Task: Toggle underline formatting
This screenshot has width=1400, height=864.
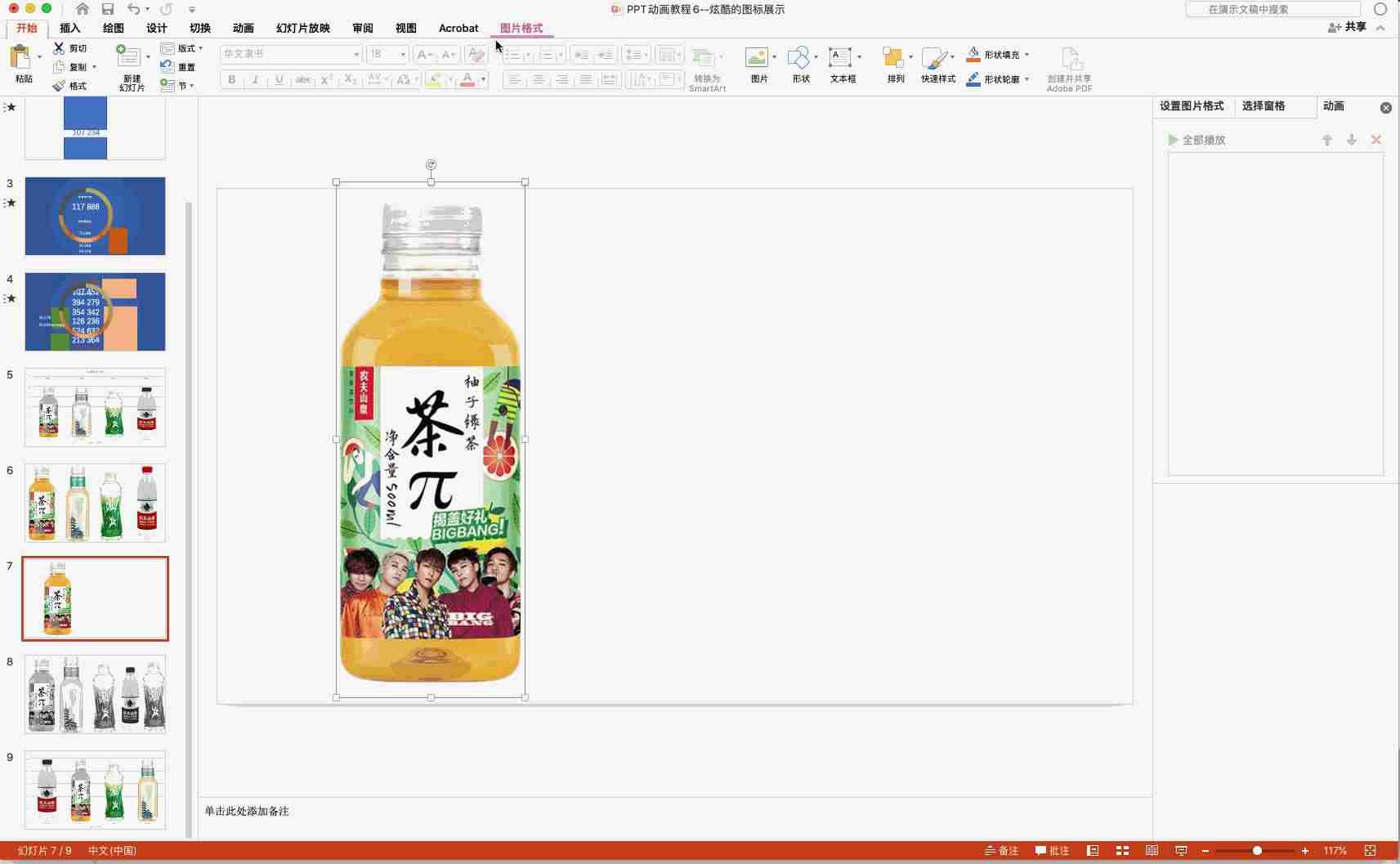Action: (280, 79)
